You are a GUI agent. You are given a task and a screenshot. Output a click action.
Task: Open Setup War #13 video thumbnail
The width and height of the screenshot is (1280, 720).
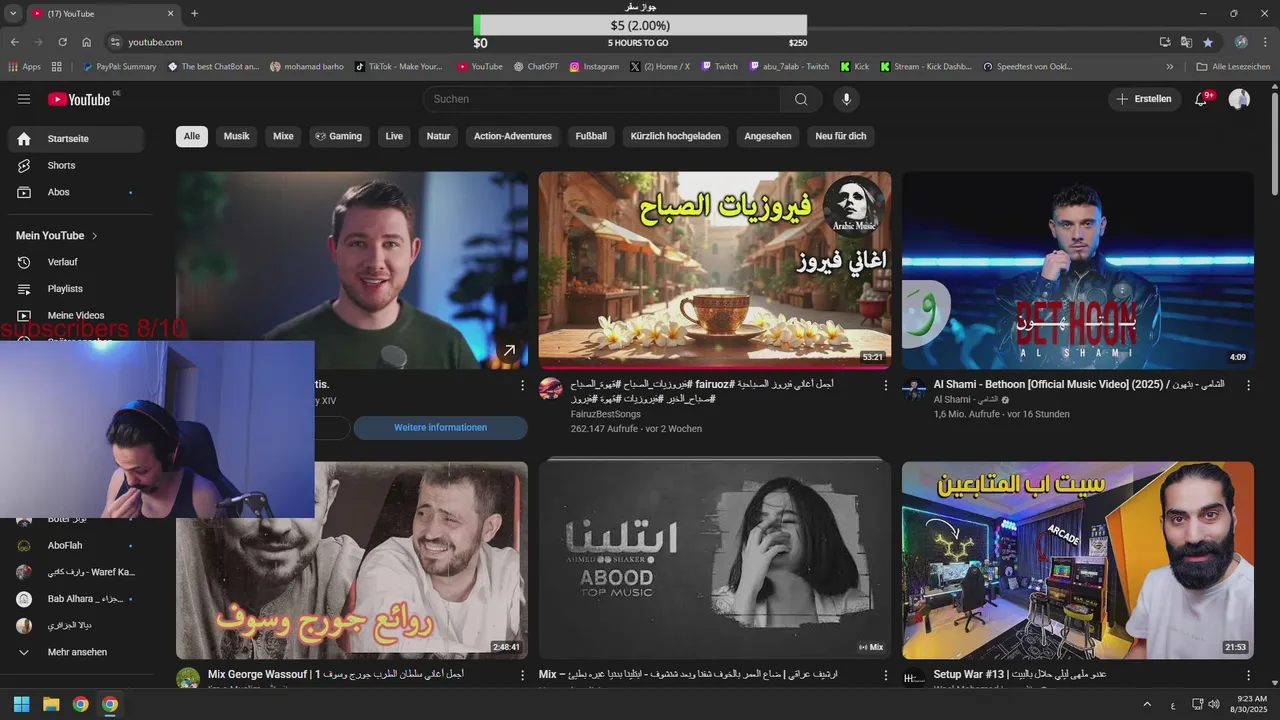1077,560
